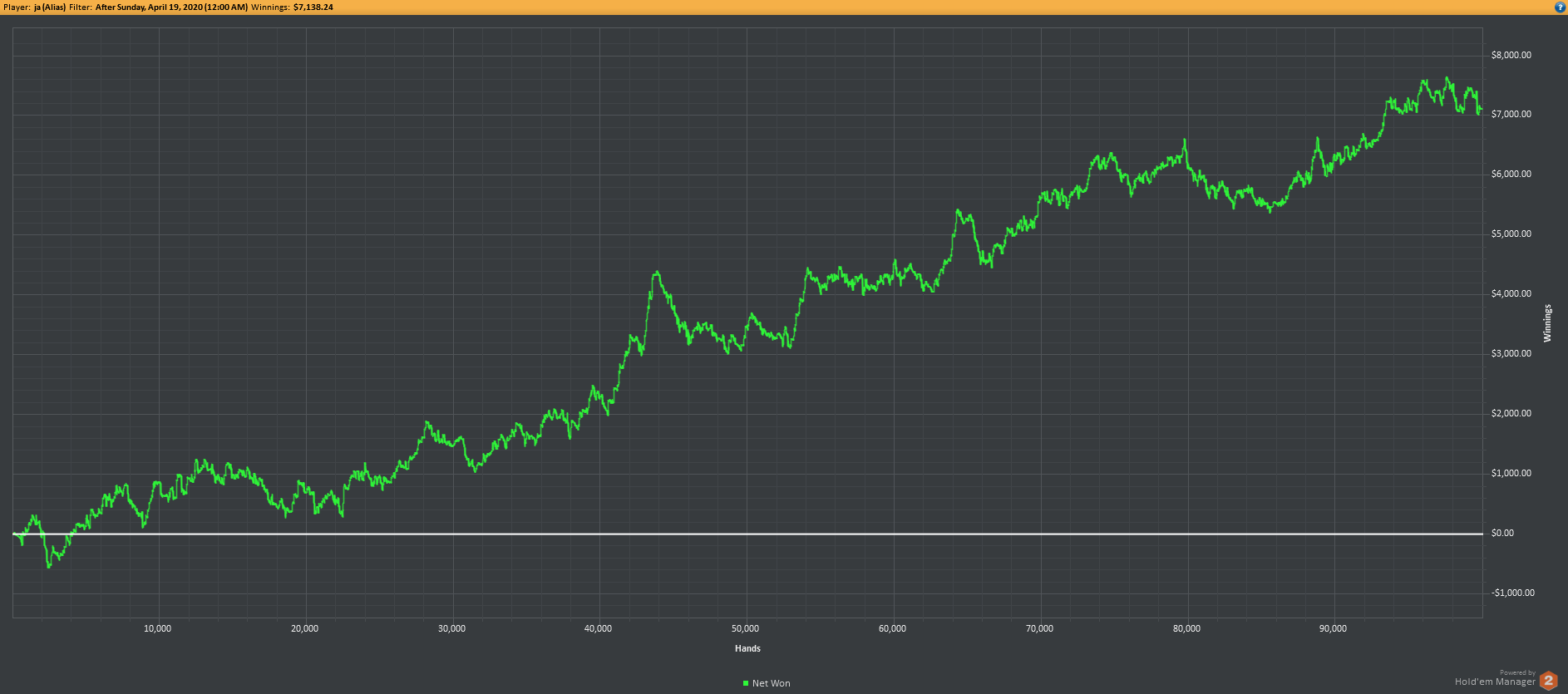Click the "$1,000.00" y-axis label
The width and height of the screenshot is (1568, 694).
(x=1511, y=473)
